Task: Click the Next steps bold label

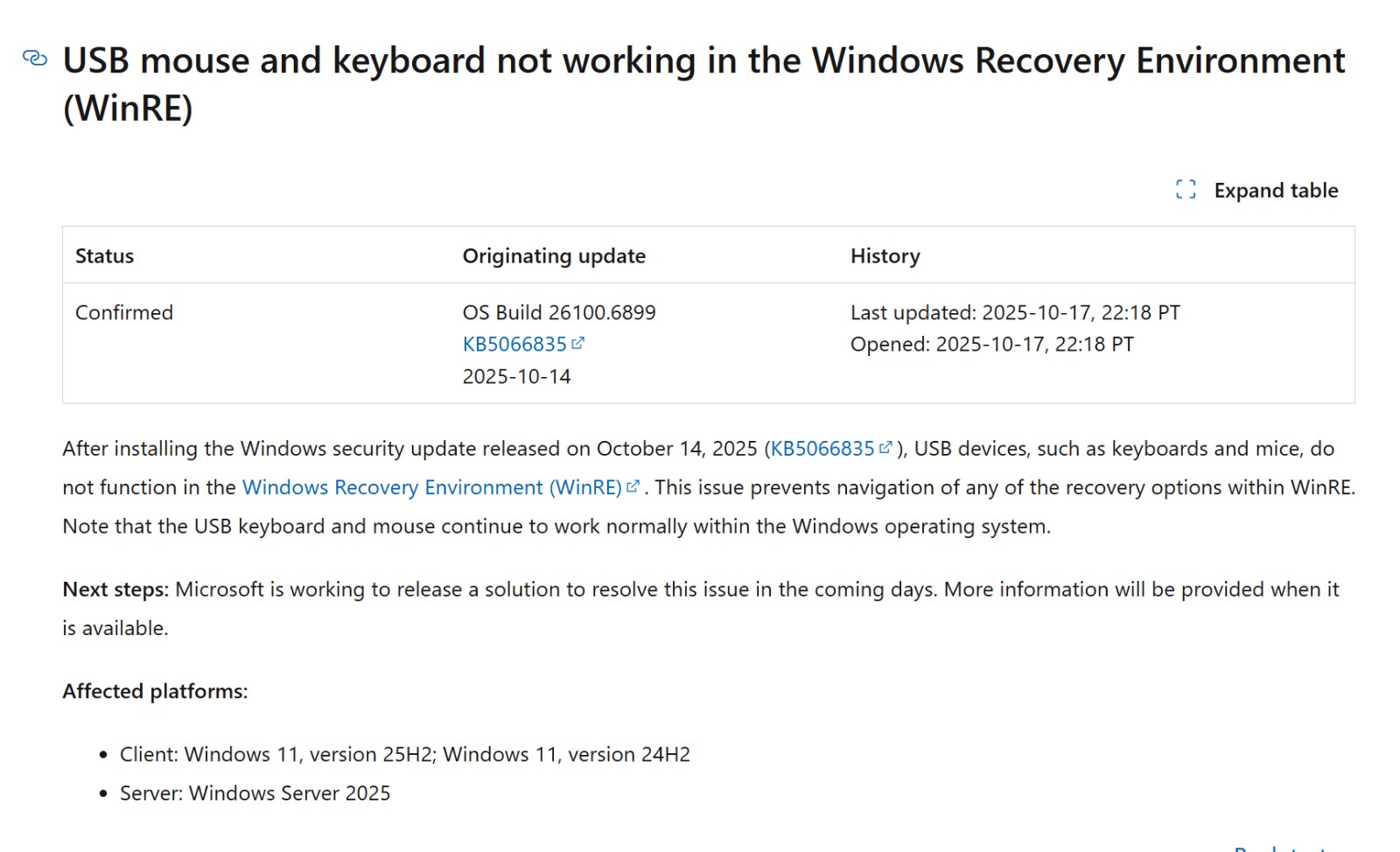Action: (x=115, y=590)
